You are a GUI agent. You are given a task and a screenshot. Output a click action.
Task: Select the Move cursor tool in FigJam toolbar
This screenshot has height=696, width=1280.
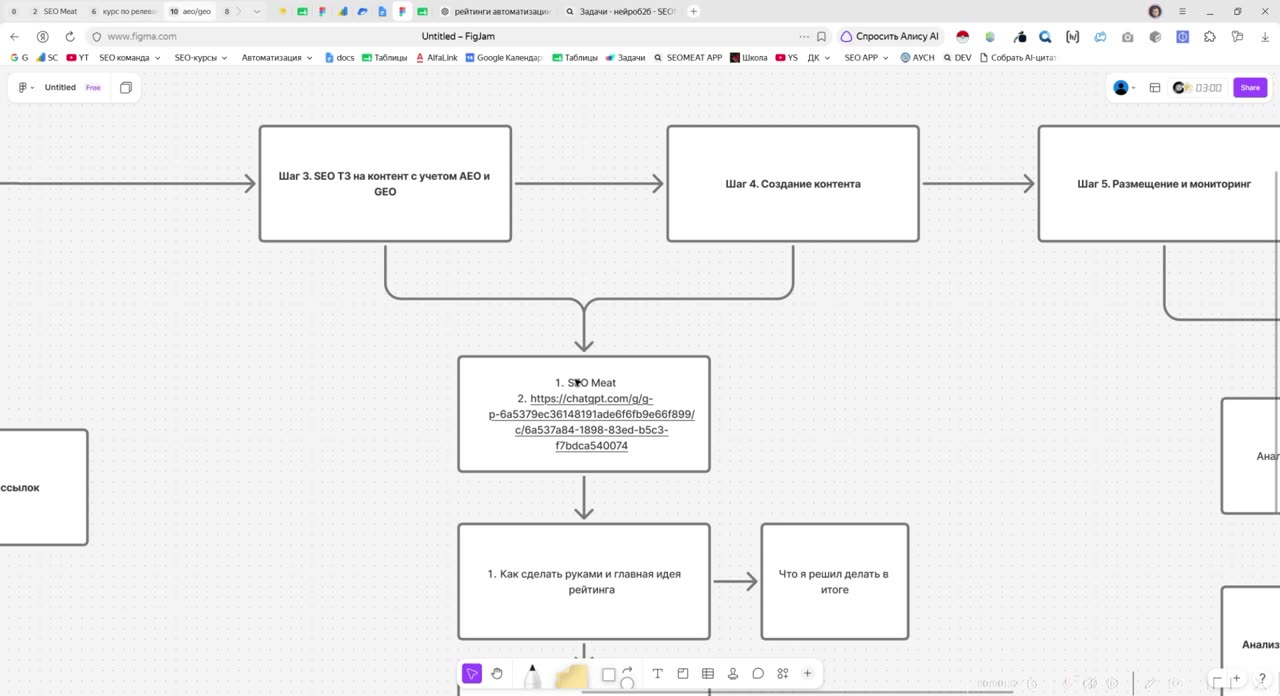472,674
